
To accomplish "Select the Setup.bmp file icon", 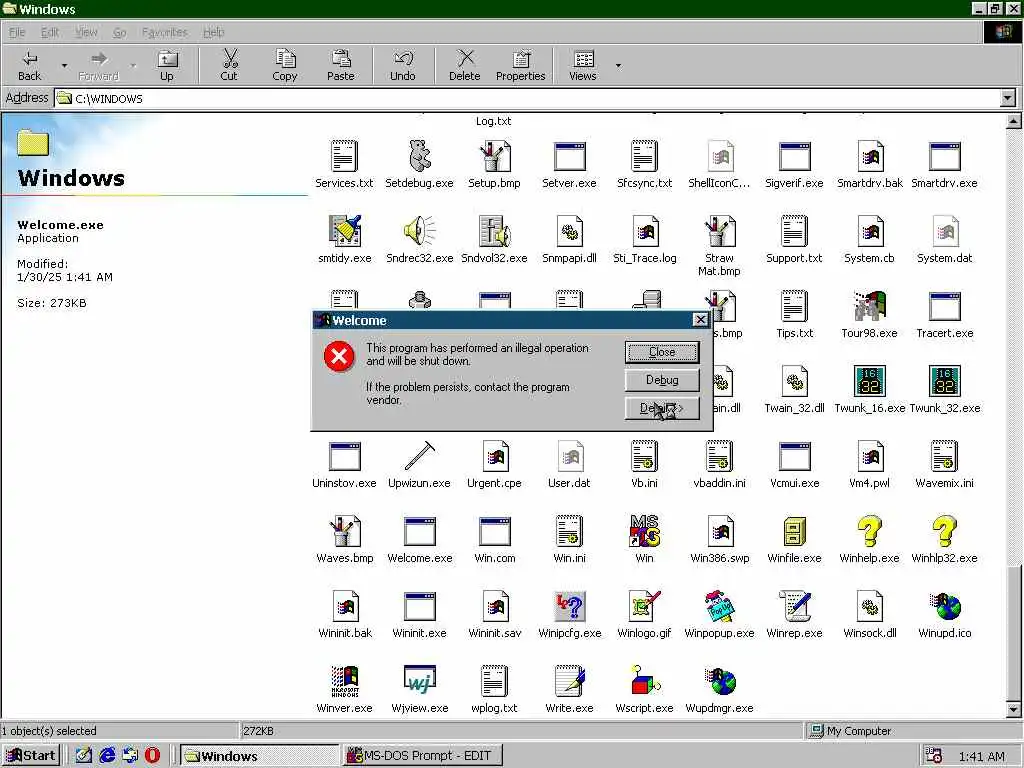I will coord(494,156).
